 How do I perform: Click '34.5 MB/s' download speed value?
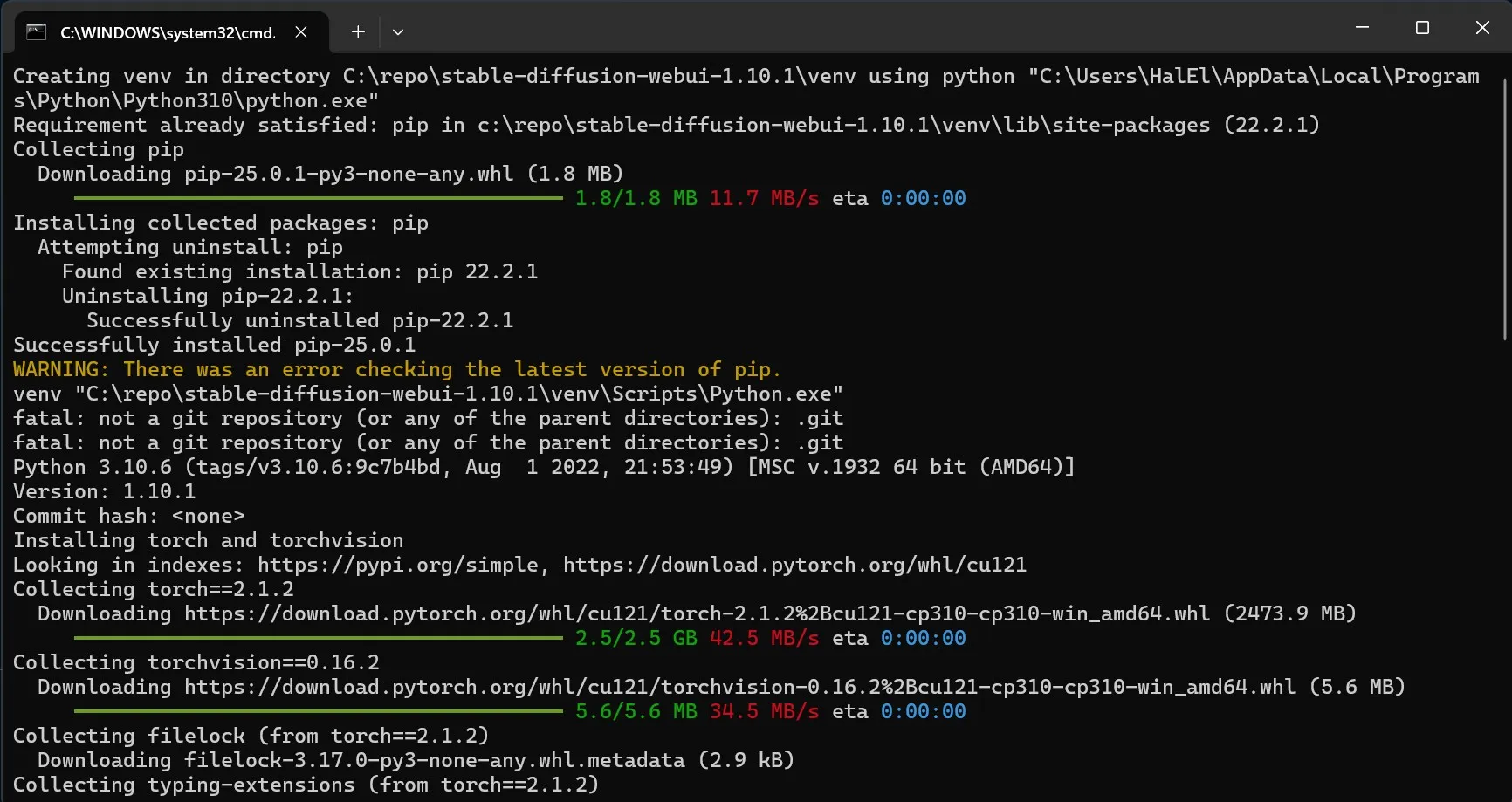[x=764, y=711]
